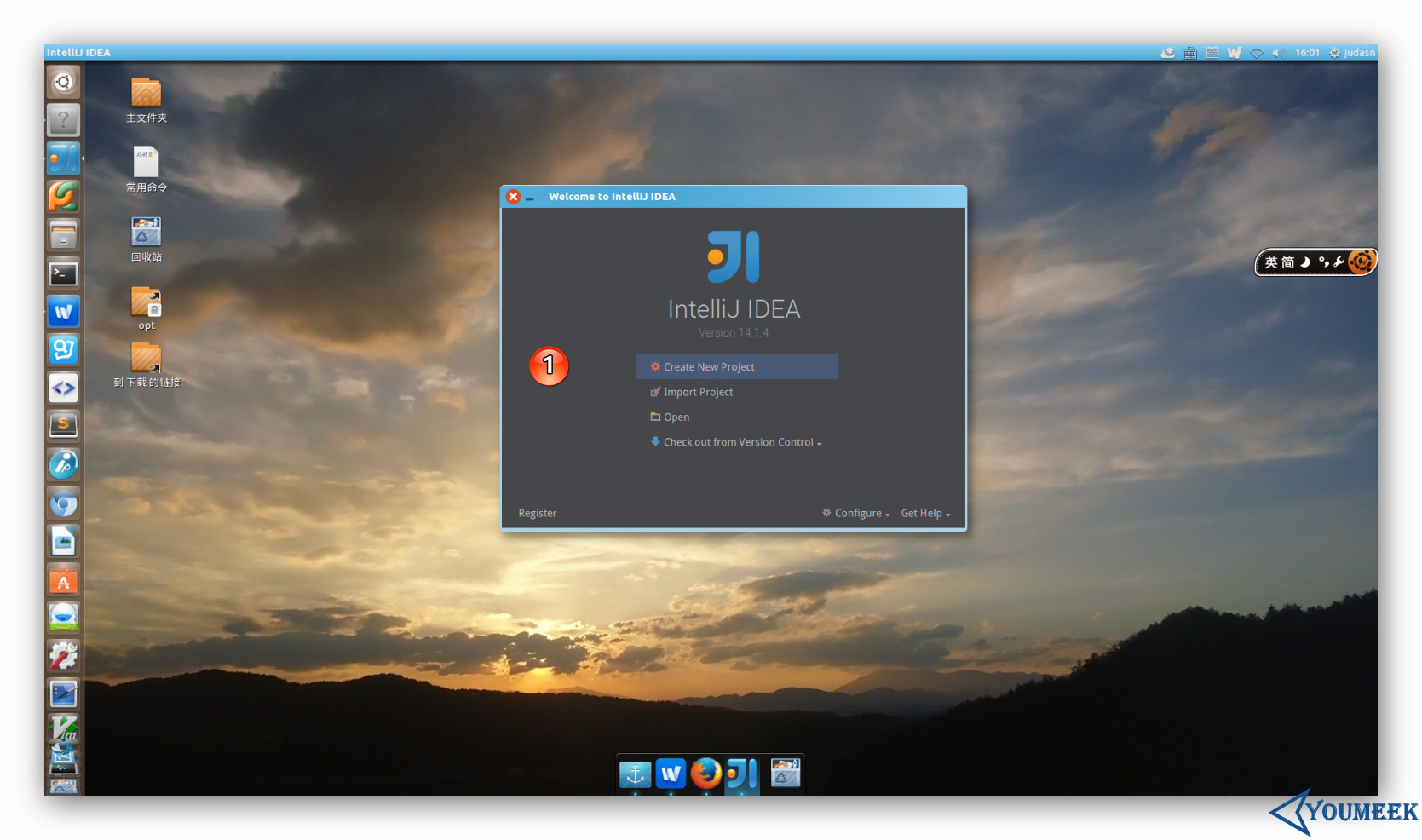This screenshot has height=840, width=1422.
Task: Expand the Get Help menu
Action: [x=924, y=514]
